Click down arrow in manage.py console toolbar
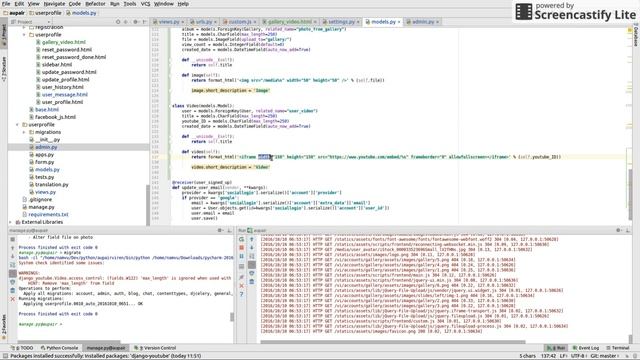Viewport: 640px width, 360px height. point(13,256)
